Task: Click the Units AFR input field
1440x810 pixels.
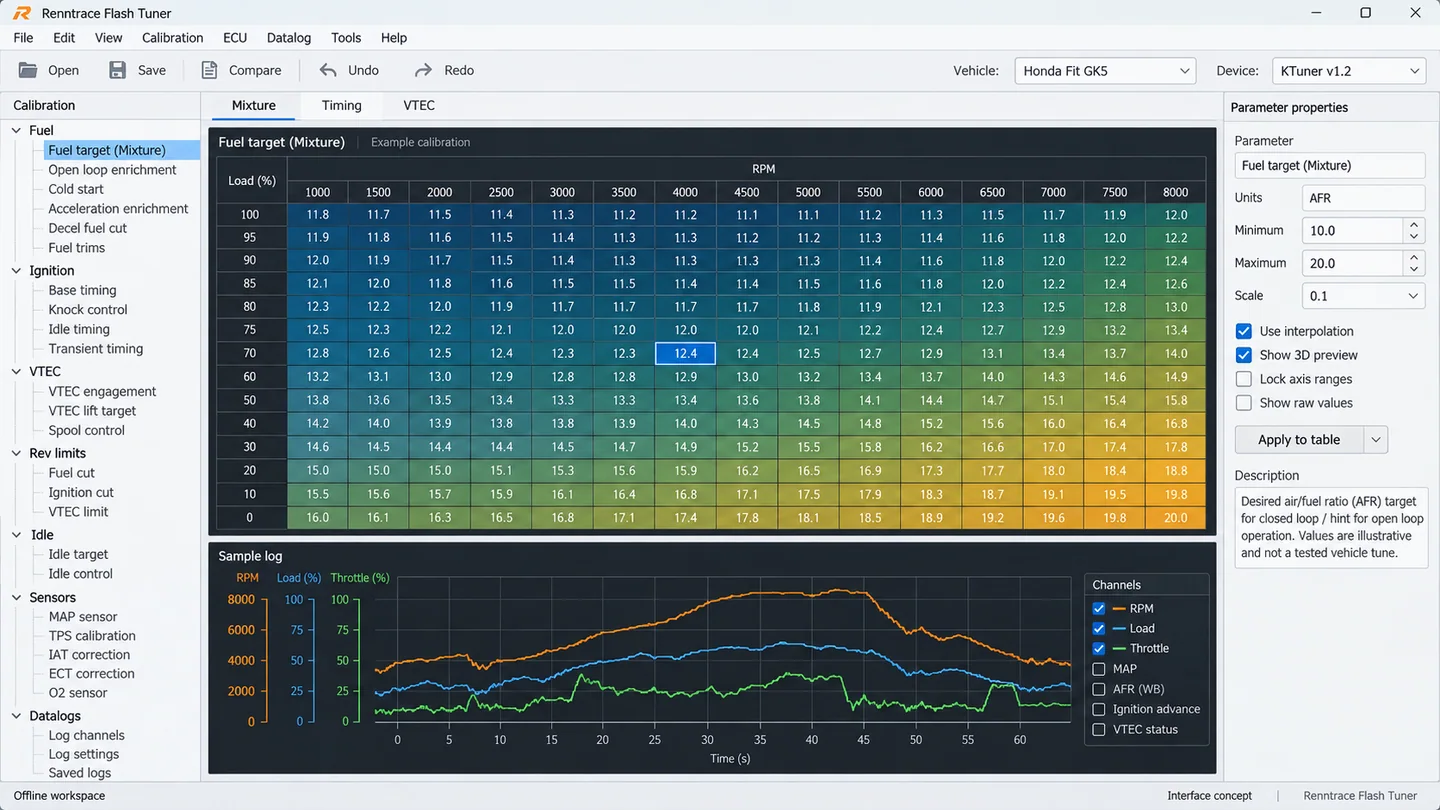Action: pos(1363,198)
